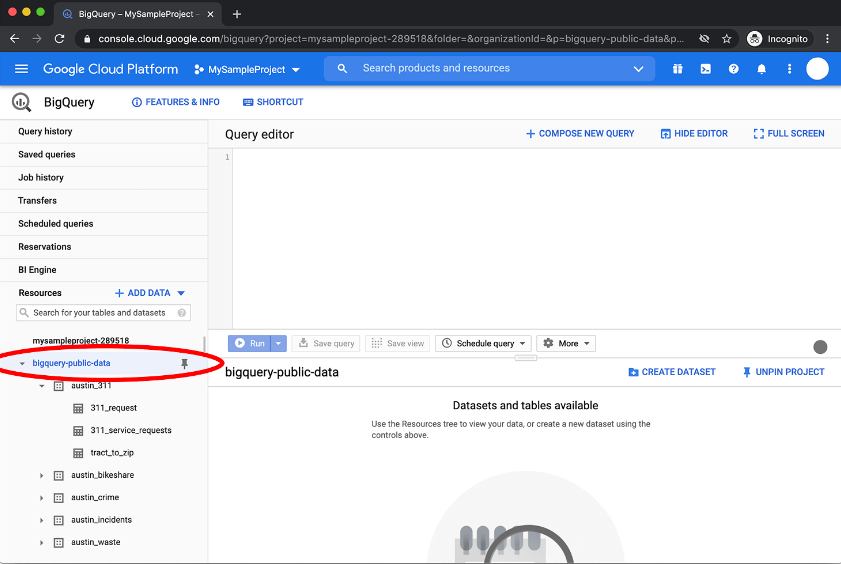Click the help icon in resources search box
Image resolution: width=841 pixels, height=564 pixels.
[182, 313]
